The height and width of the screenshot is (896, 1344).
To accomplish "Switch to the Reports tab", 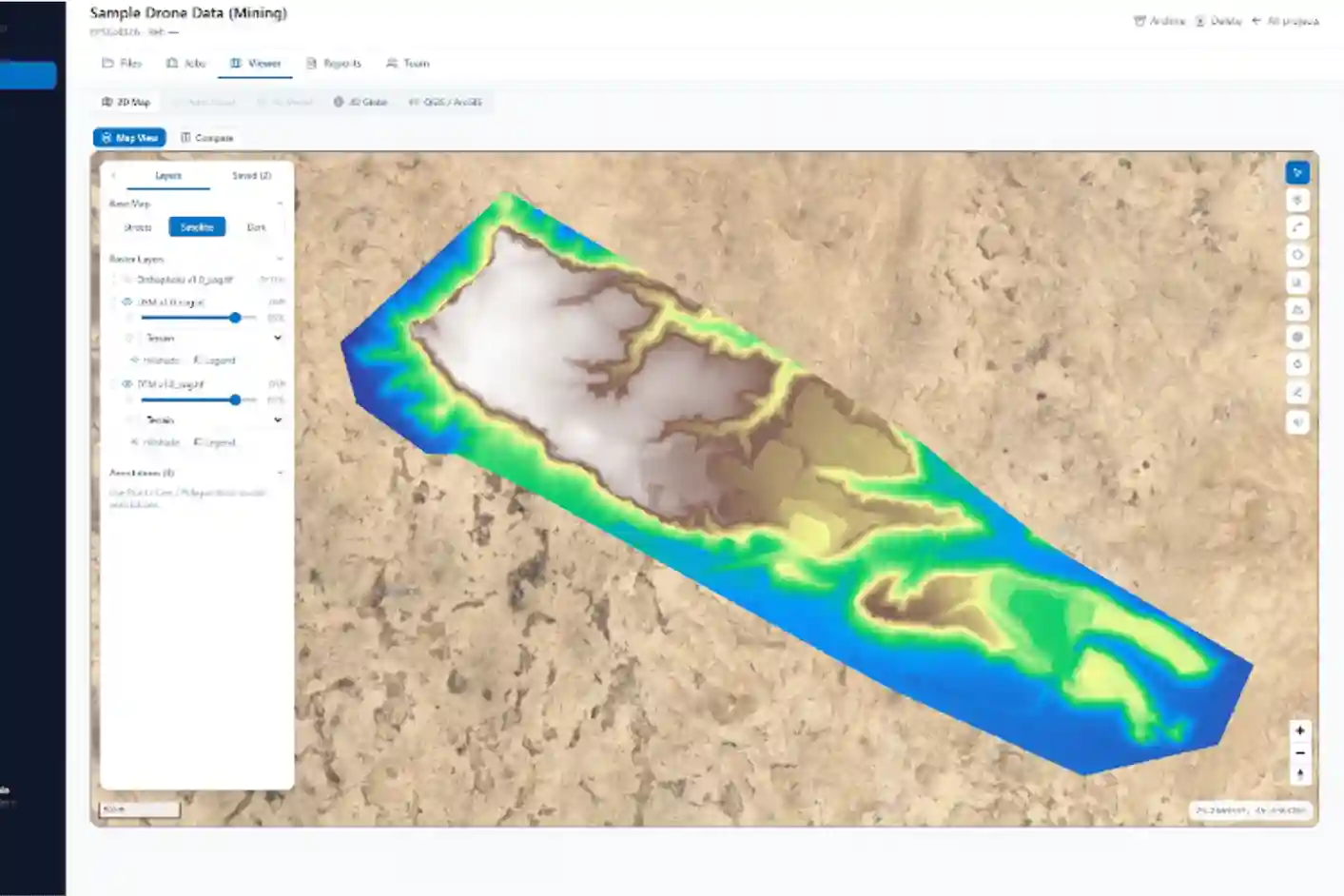I will [334, 64].
